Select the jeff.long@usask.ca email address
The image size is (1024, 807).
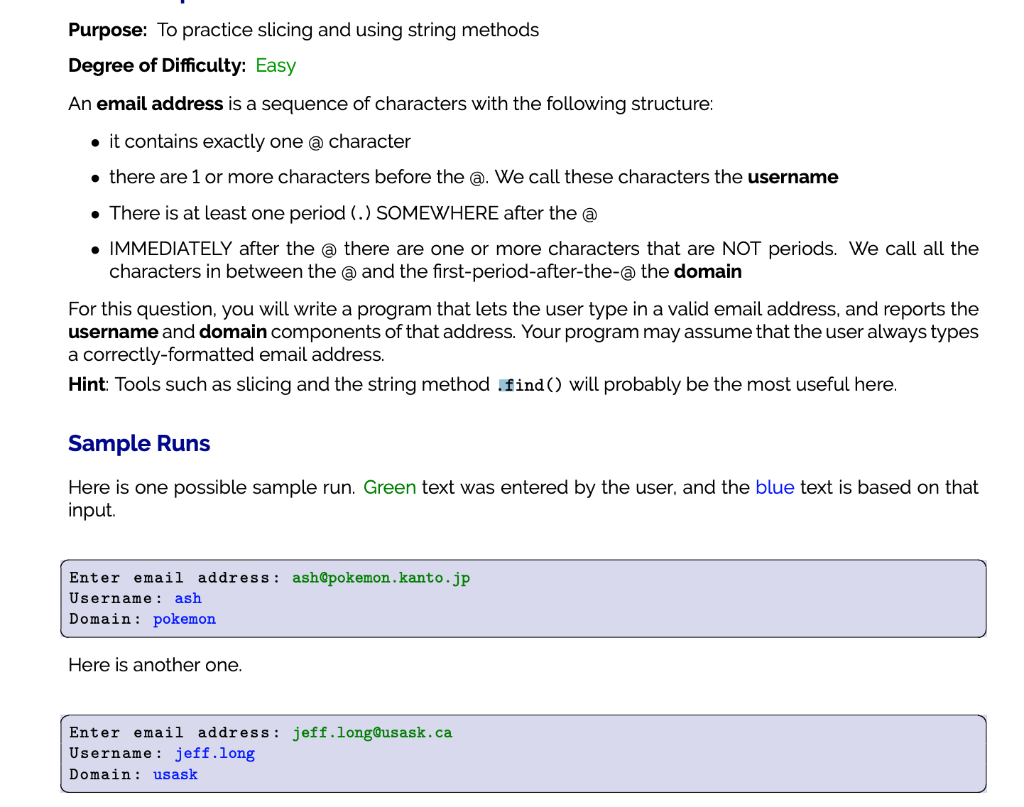pyautogui.click(x=372, y=732)
